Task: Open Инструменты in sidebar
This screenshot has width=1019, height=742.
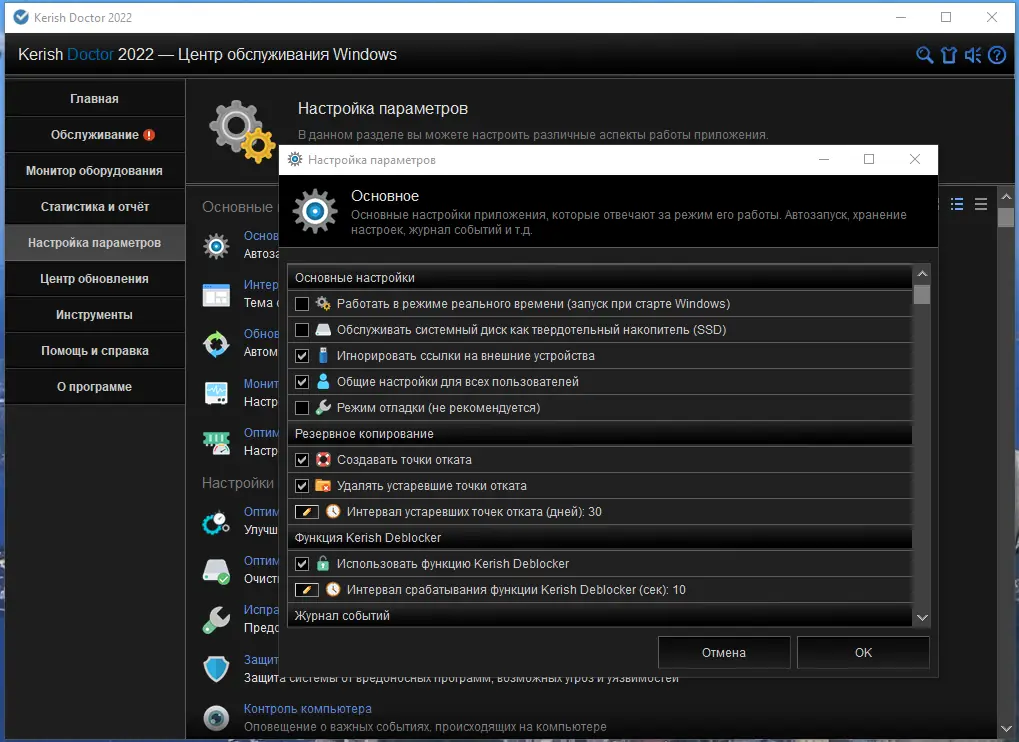Action: [95, 314]
